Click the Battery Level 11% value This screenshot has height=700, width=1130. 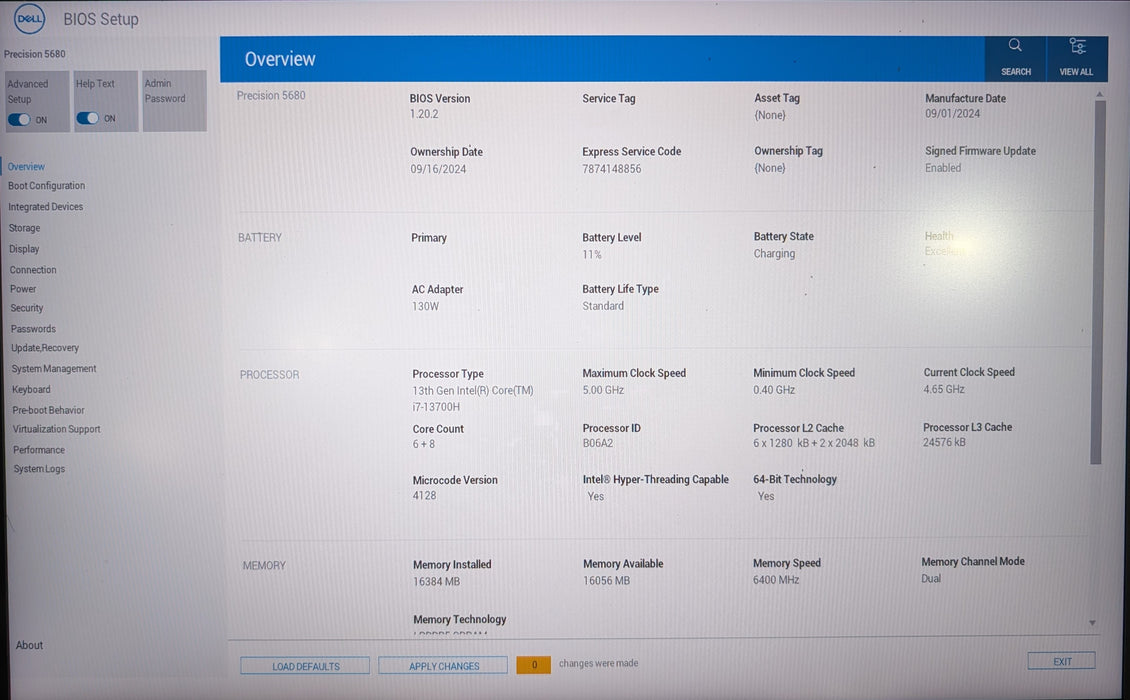tap(592, 254)
